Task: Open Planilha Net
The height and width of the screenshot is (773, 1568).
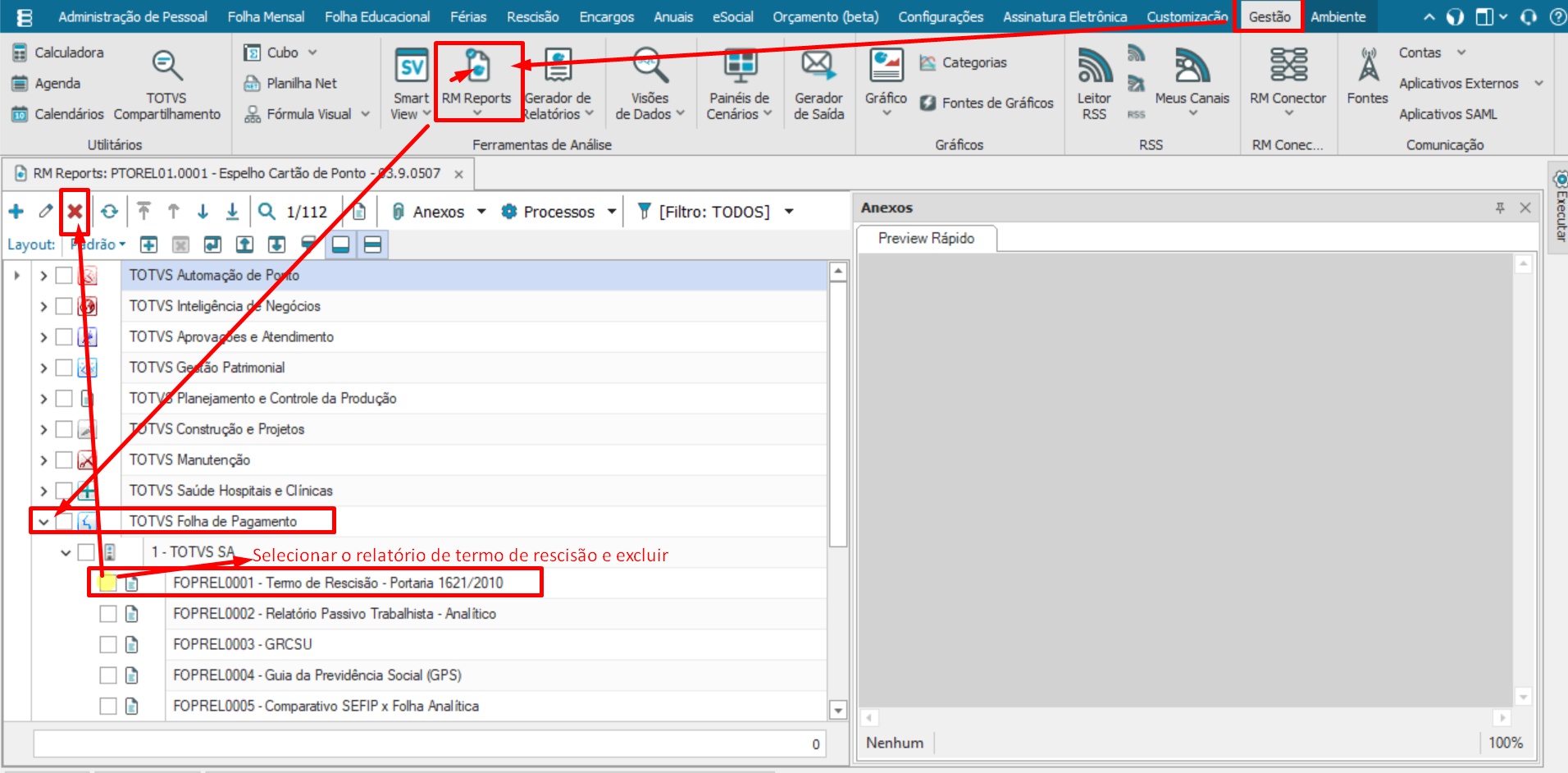Action: coord(290,84)
